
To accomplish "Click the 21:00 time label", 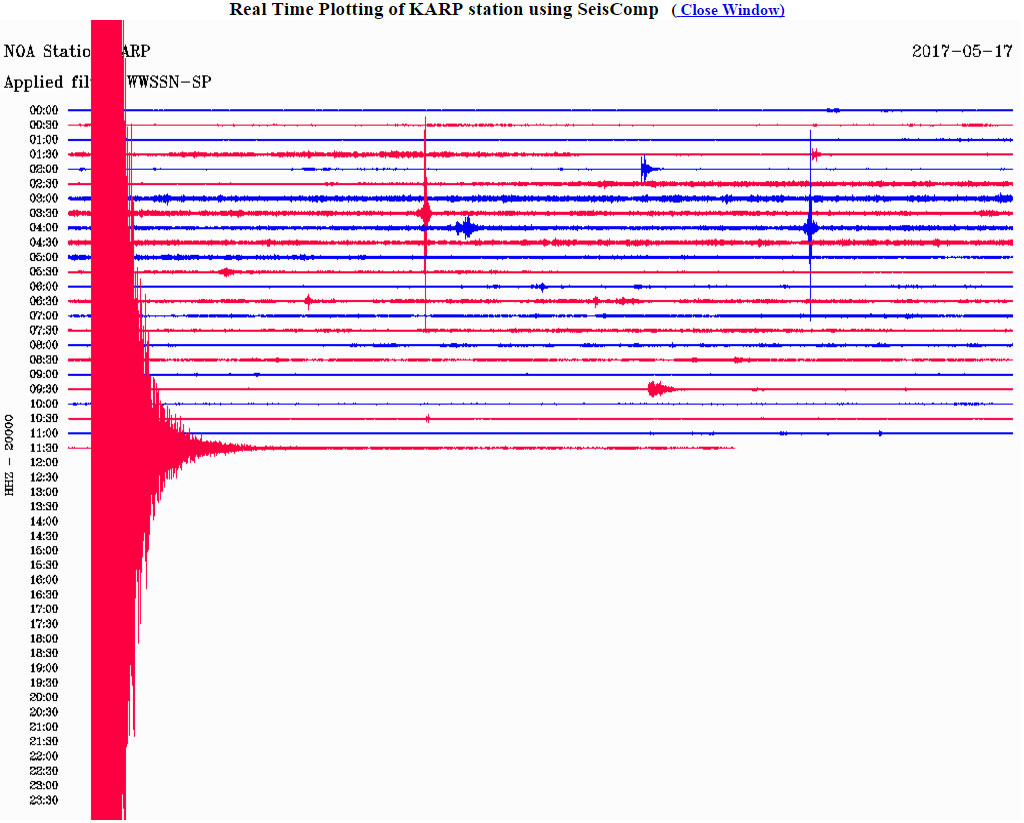I will coord(43,726).
